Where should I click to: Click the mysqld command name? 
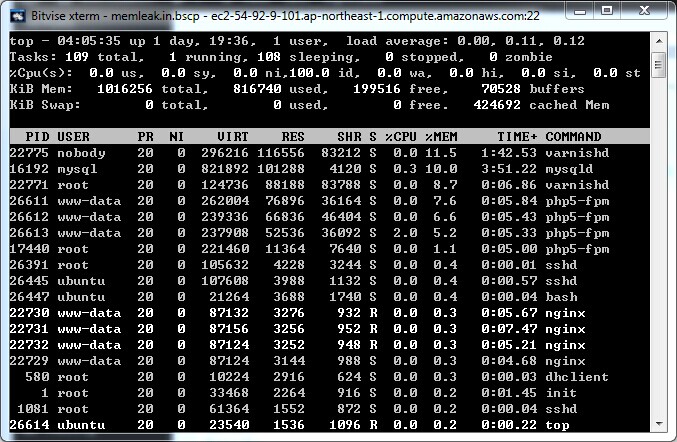(x=569, y=169)
